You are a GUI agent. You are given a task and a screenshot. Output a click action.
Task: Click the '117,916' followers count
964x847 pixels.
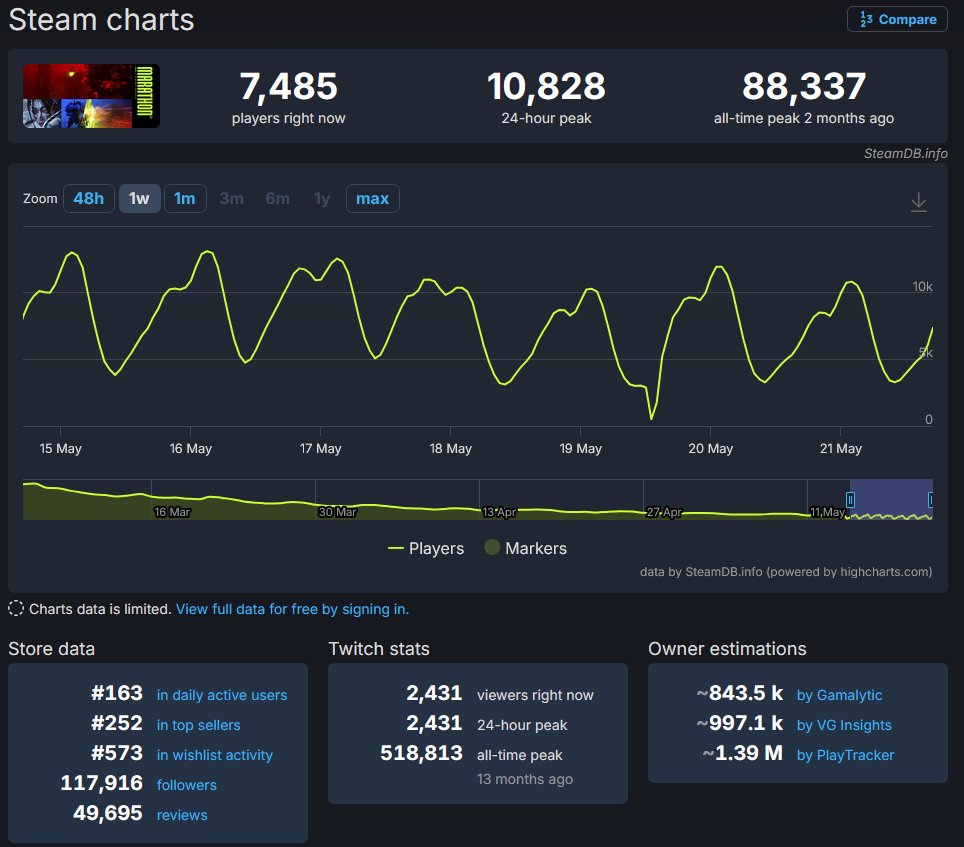point(101,783)
